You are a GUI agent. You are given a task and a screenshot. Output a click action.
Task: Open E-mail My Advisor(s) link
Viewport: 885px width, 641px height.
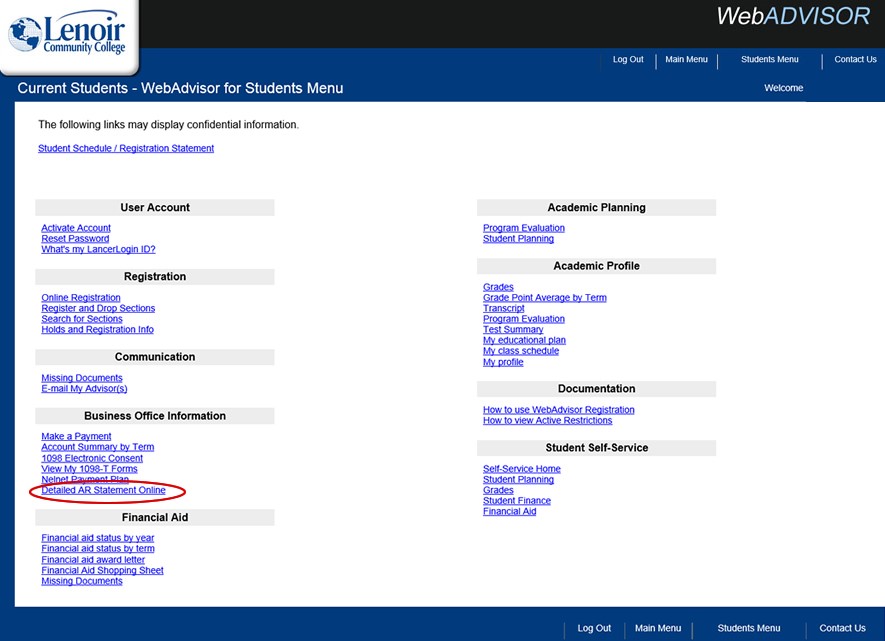[x=84, y=389]
